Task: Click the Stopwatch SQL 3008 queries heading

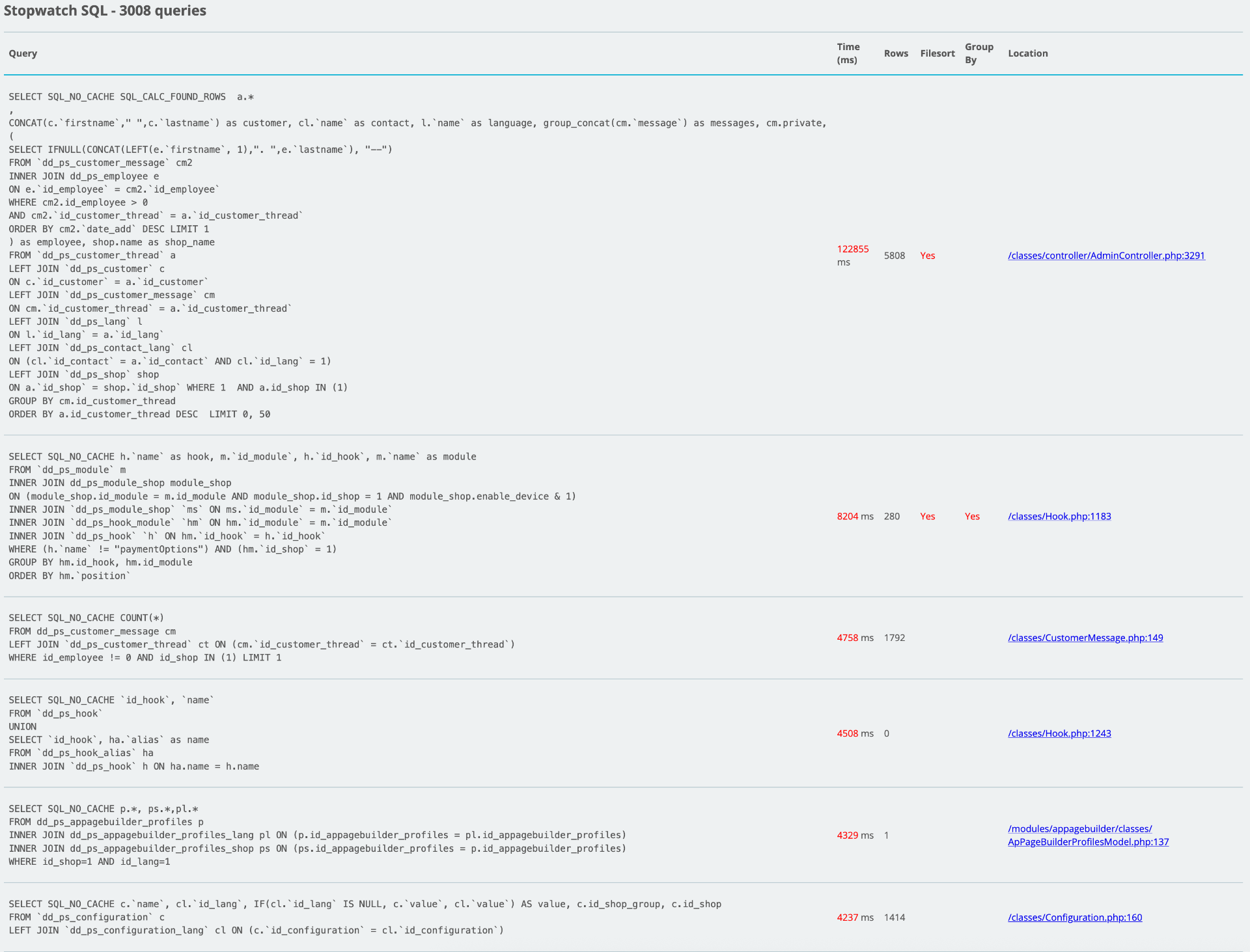Action: (x=105, y=10)
